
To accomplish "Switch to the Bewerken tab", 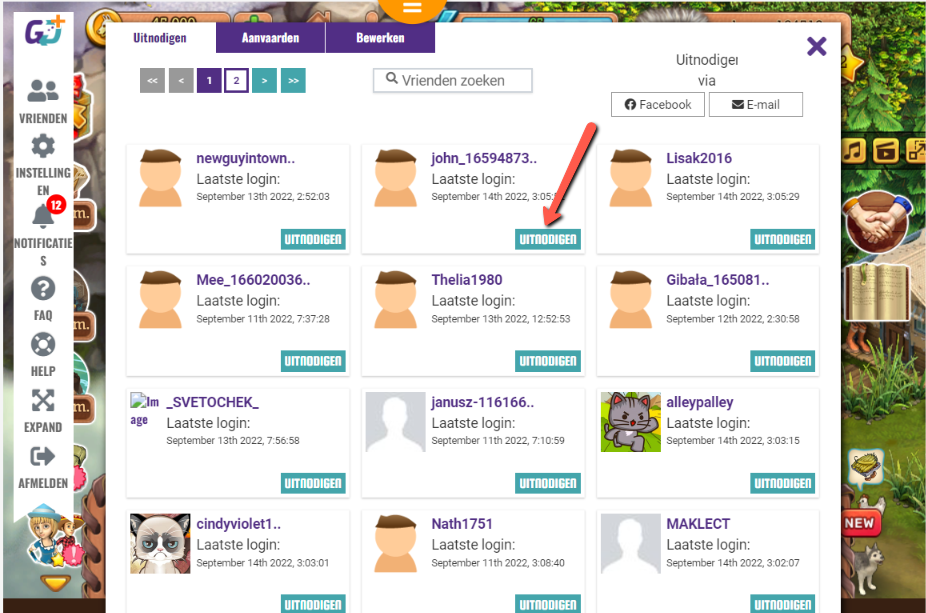I will (x=380, y=38).
